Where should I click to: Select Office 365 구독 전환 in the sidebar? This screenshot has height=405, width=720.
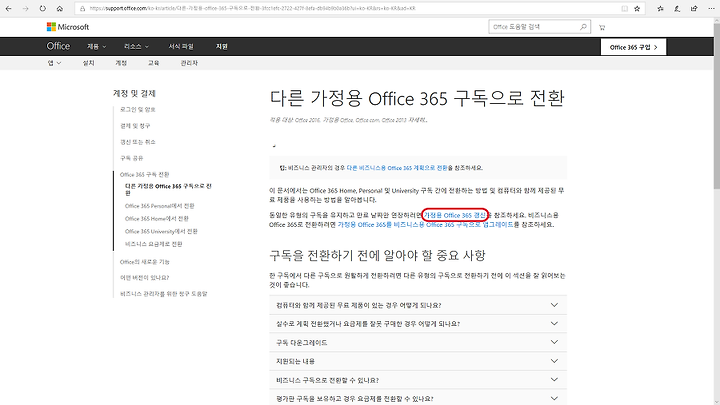(x=145, y=174)
